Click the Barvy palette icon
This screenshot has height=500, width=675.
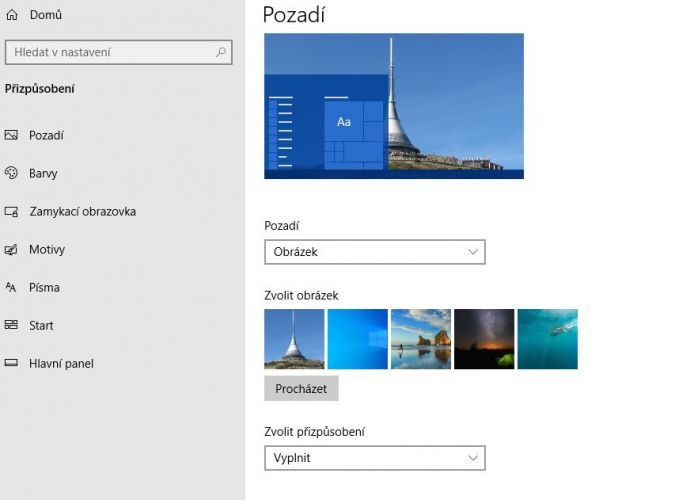(x=11, y=173)
